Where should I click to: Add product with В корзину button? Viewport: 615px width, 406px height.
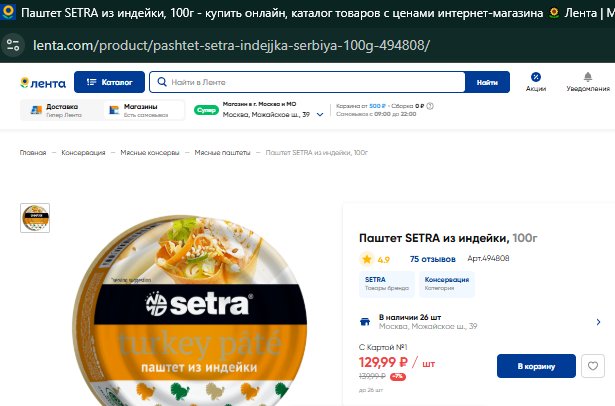[x=536, y=366]
